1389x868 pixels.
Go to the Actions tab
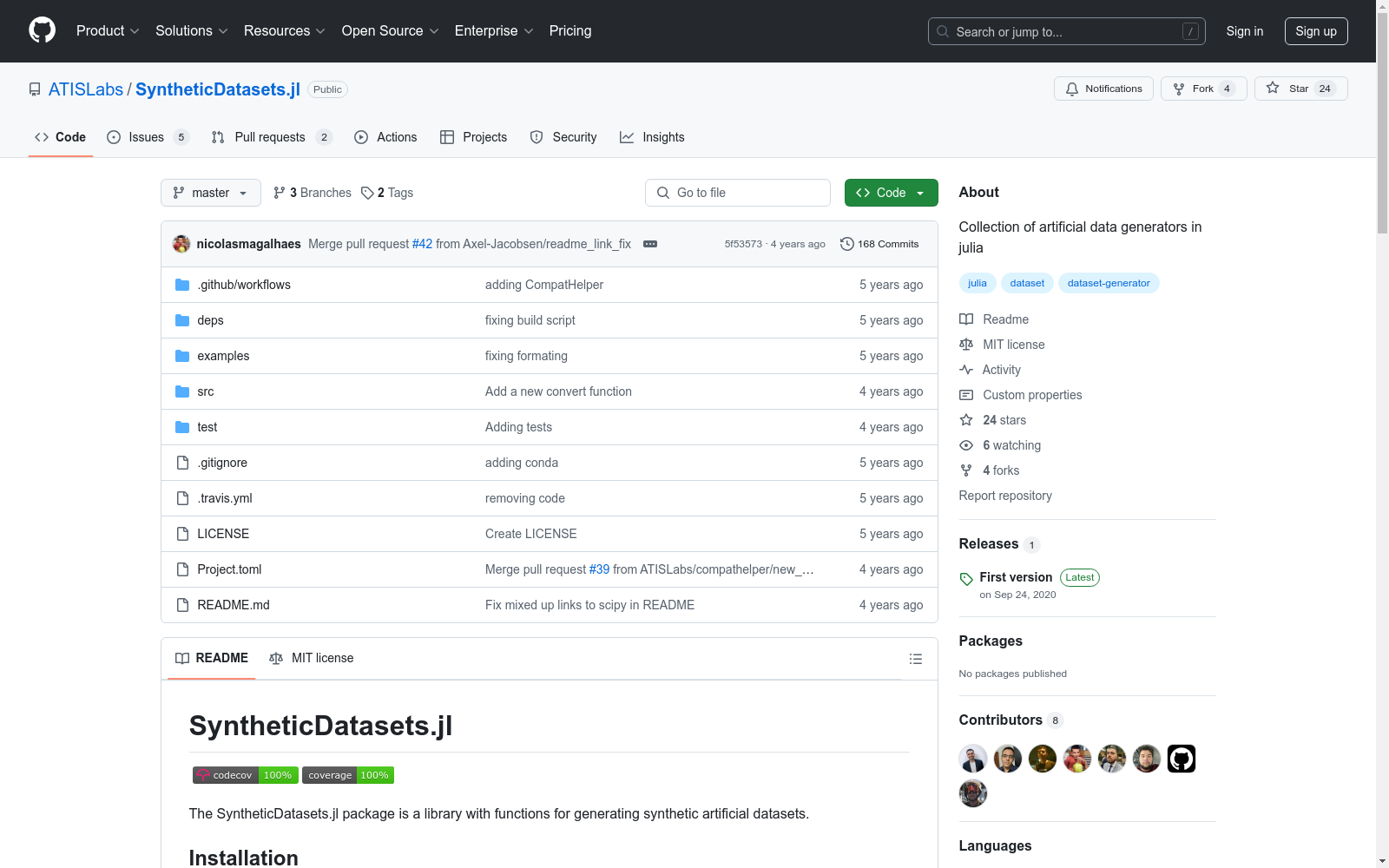(x=385, y=137)
